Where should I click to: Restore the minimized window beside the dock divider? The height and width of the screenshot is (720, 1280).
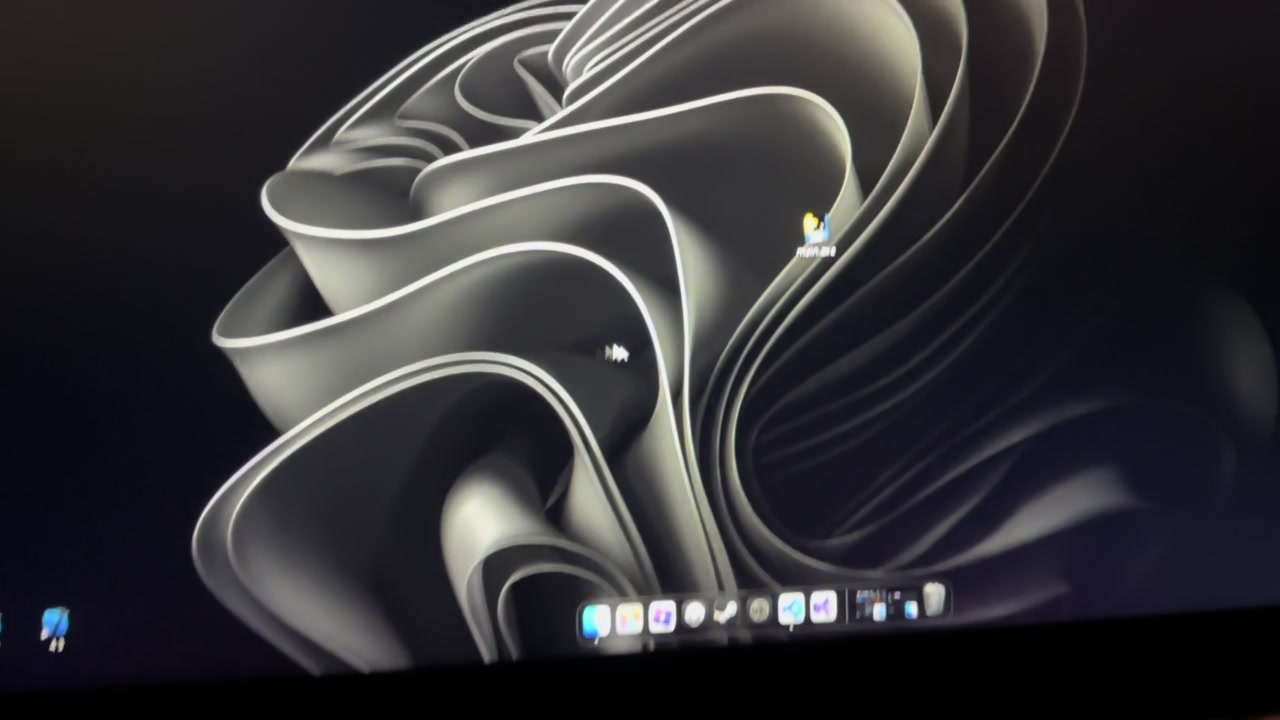[x=871, y=605]
